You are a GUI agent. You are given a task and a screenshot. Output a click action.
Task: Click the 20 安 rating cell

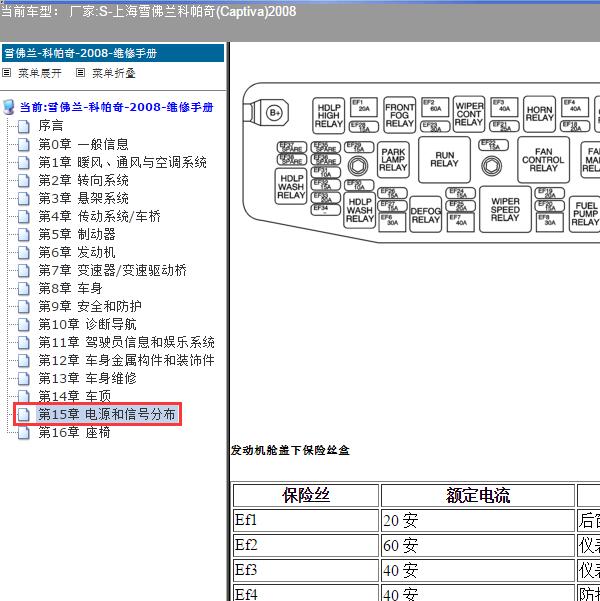478,521
